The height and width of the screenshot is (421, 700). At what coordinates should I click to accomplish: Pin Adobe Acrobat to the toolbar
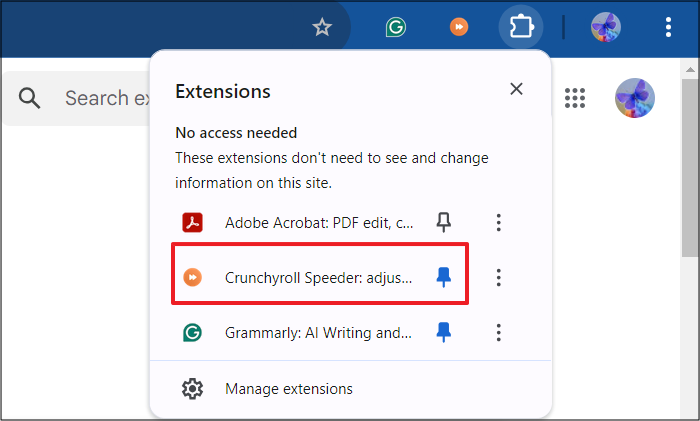point(444,222)
